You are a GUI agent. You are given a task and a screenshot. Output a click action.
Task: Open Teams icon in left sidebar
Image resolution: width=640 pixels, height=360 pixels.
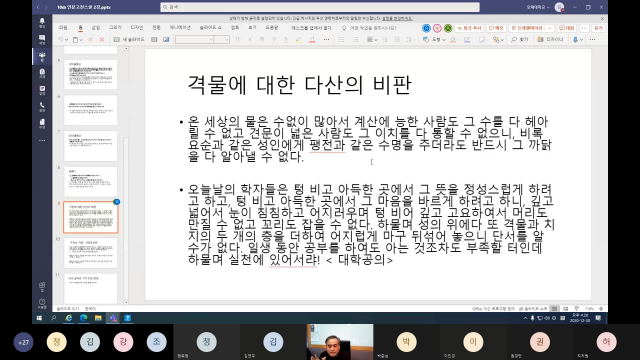42,56
